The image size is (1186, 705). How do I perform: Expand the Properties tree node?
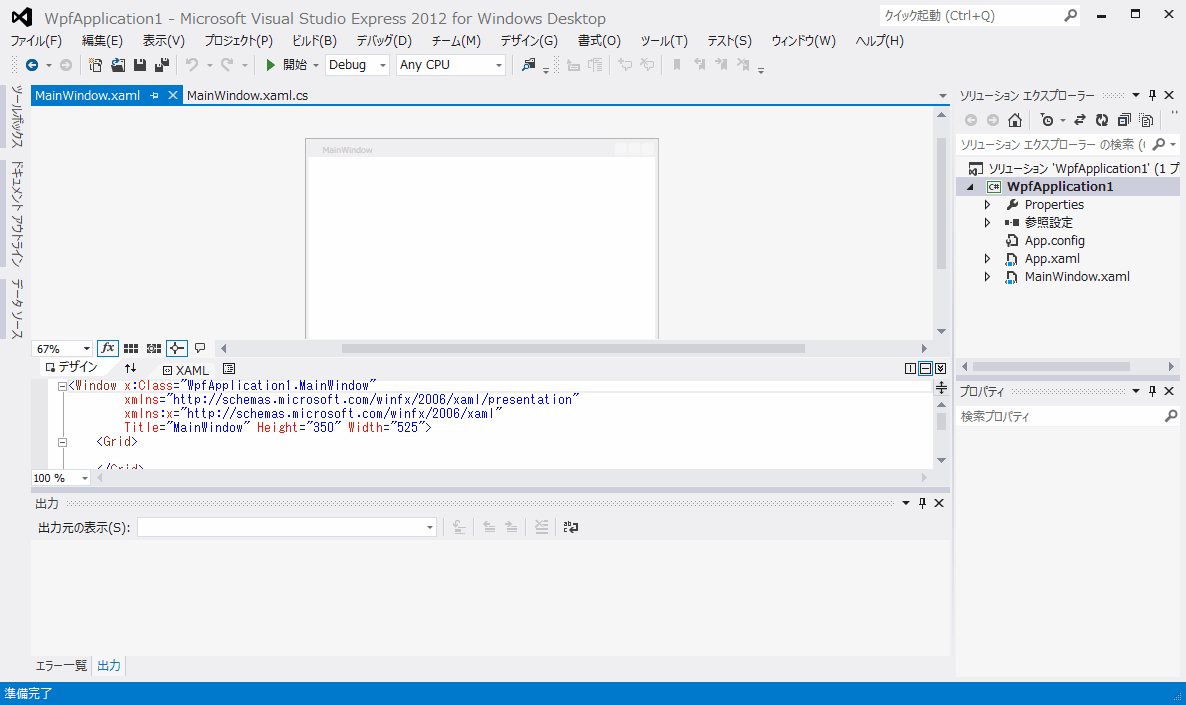(987, 205)
